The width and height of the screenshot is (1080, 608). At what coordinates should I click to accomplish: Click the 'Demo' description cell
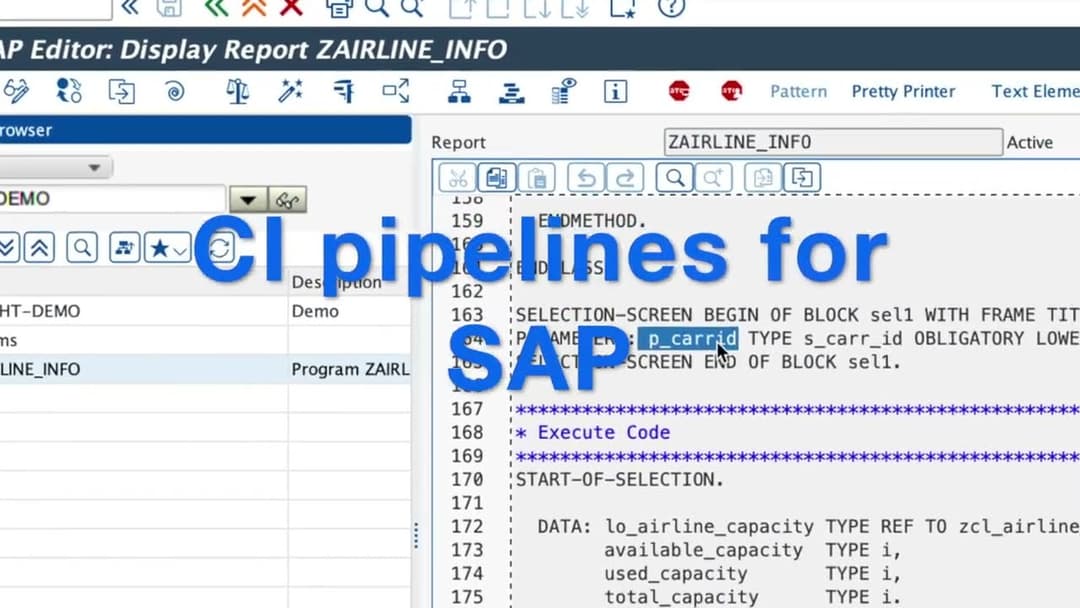[315, 311]
